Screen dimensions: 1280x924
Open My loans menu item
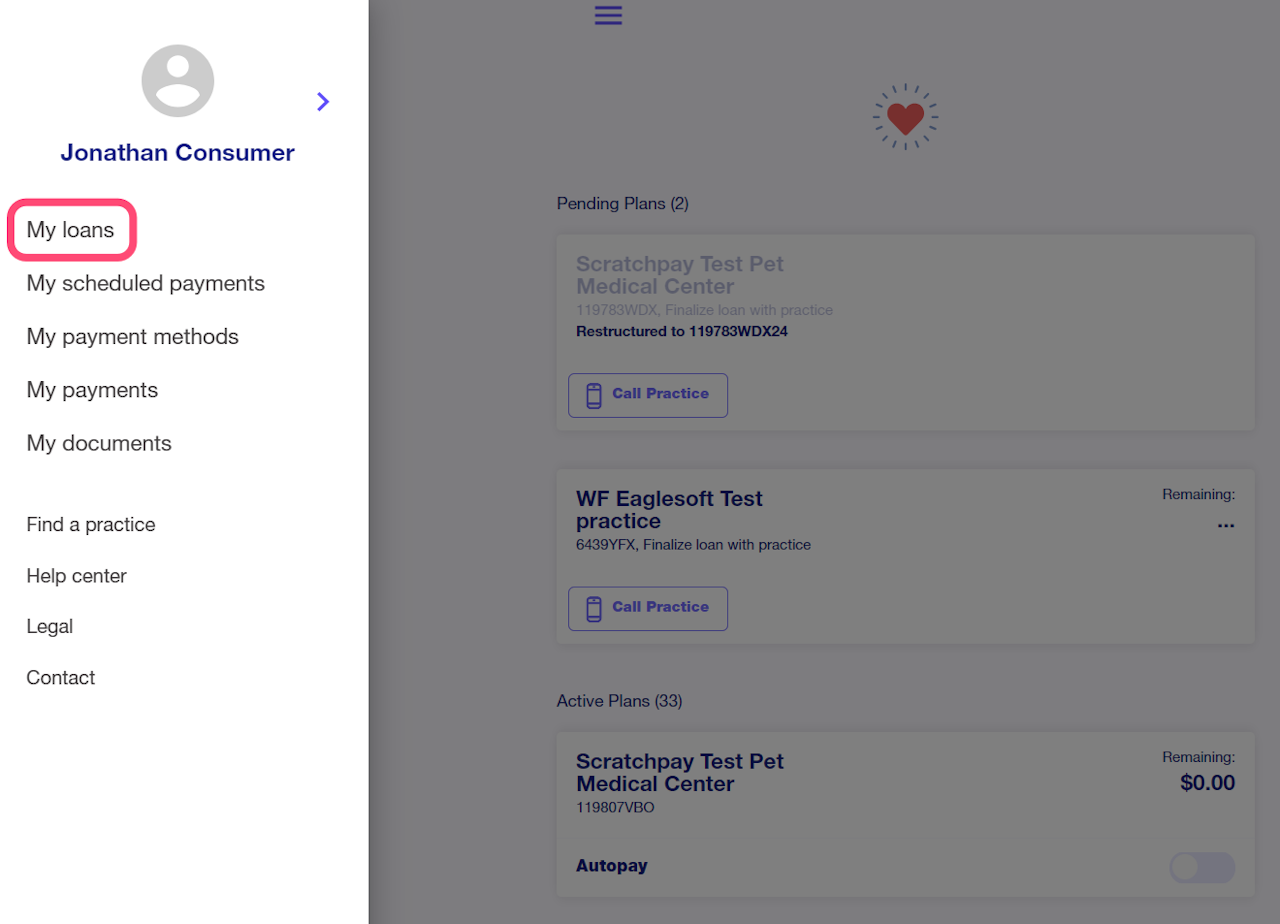click(71, 230)
